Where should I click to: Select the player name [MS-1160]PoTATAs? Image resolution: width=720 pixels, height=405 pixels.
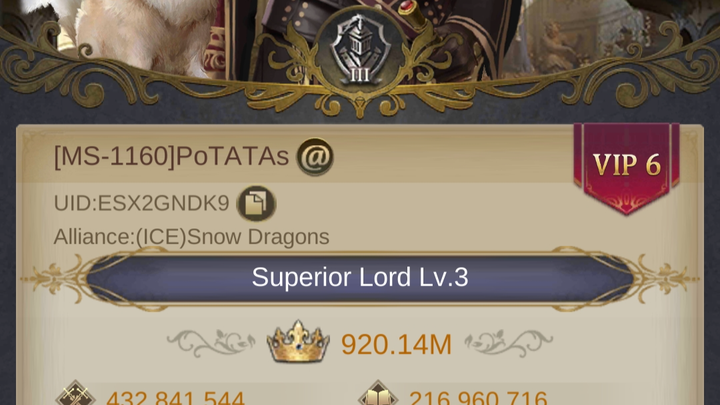[x=171, y=157]
